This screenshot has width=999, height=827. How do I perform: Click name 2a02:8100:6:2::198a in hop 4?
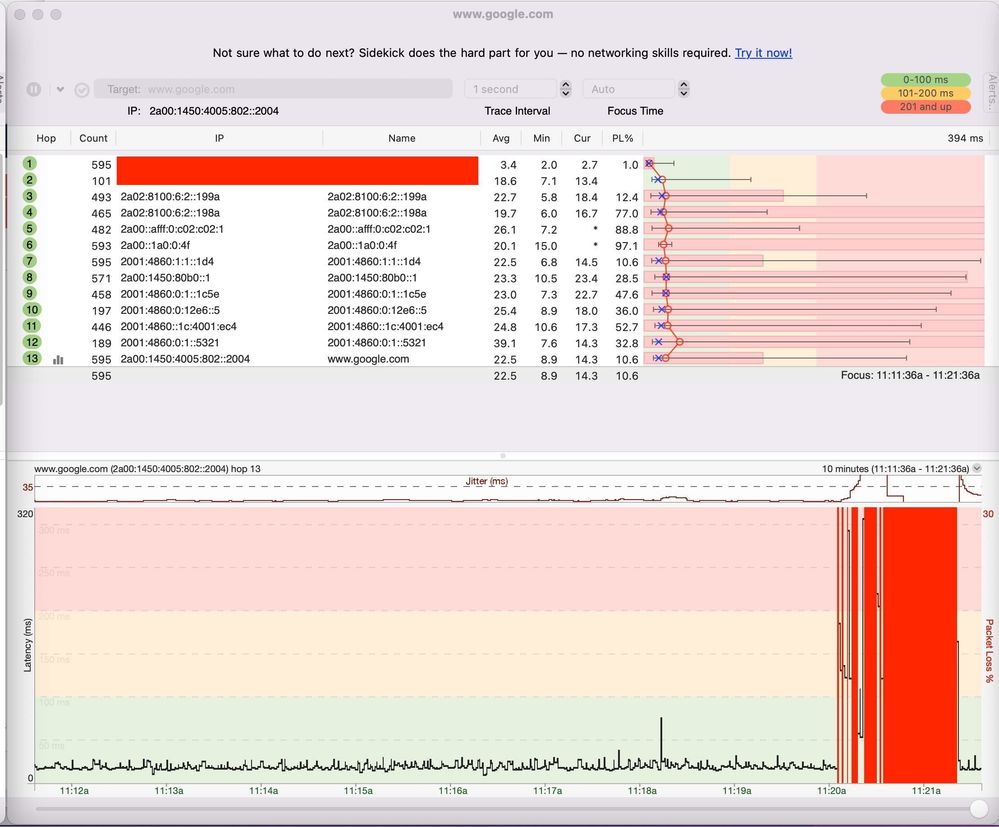(x=377, y=213)
